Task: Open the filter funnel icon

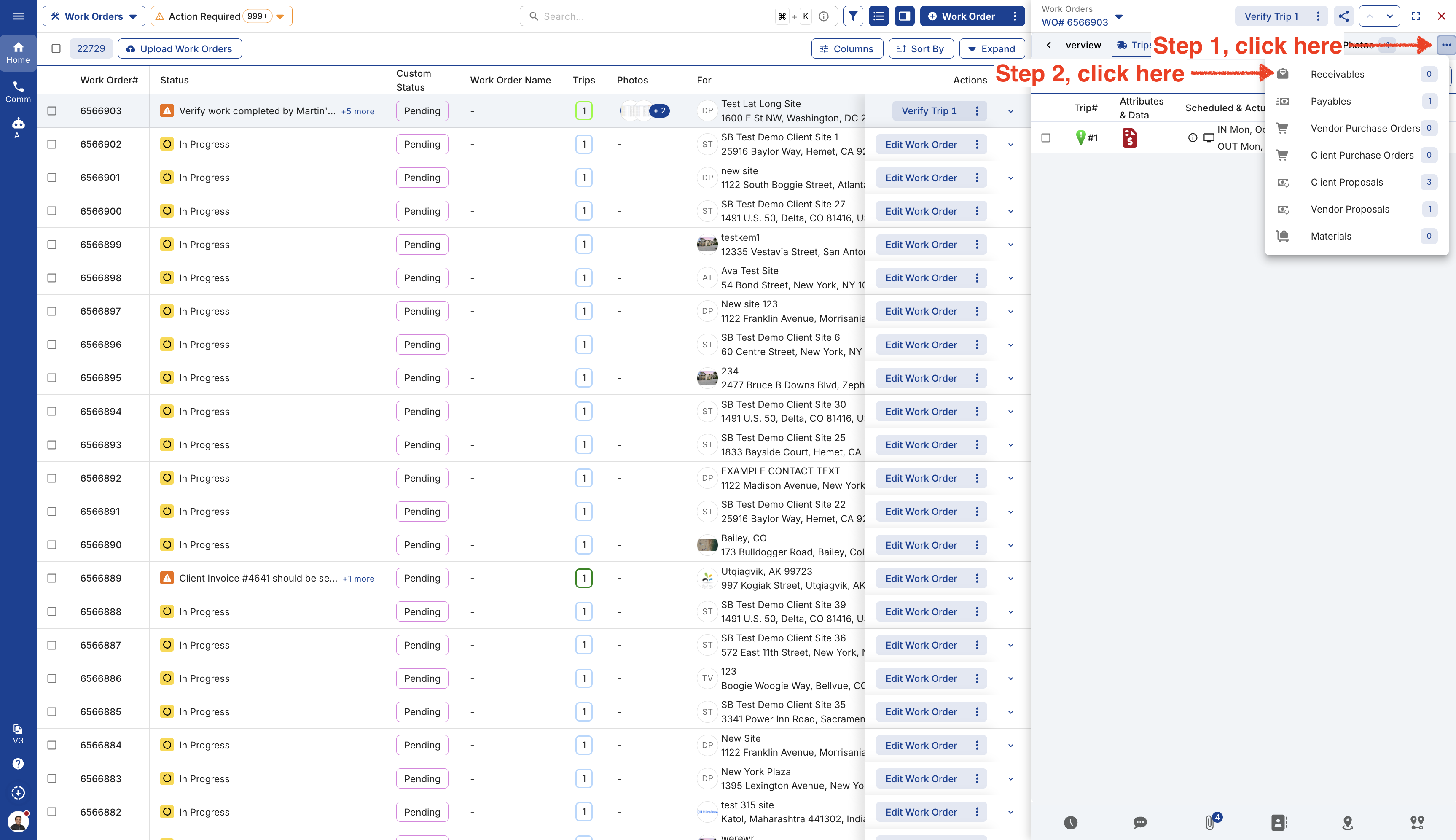Action: (x=853, y=16)
